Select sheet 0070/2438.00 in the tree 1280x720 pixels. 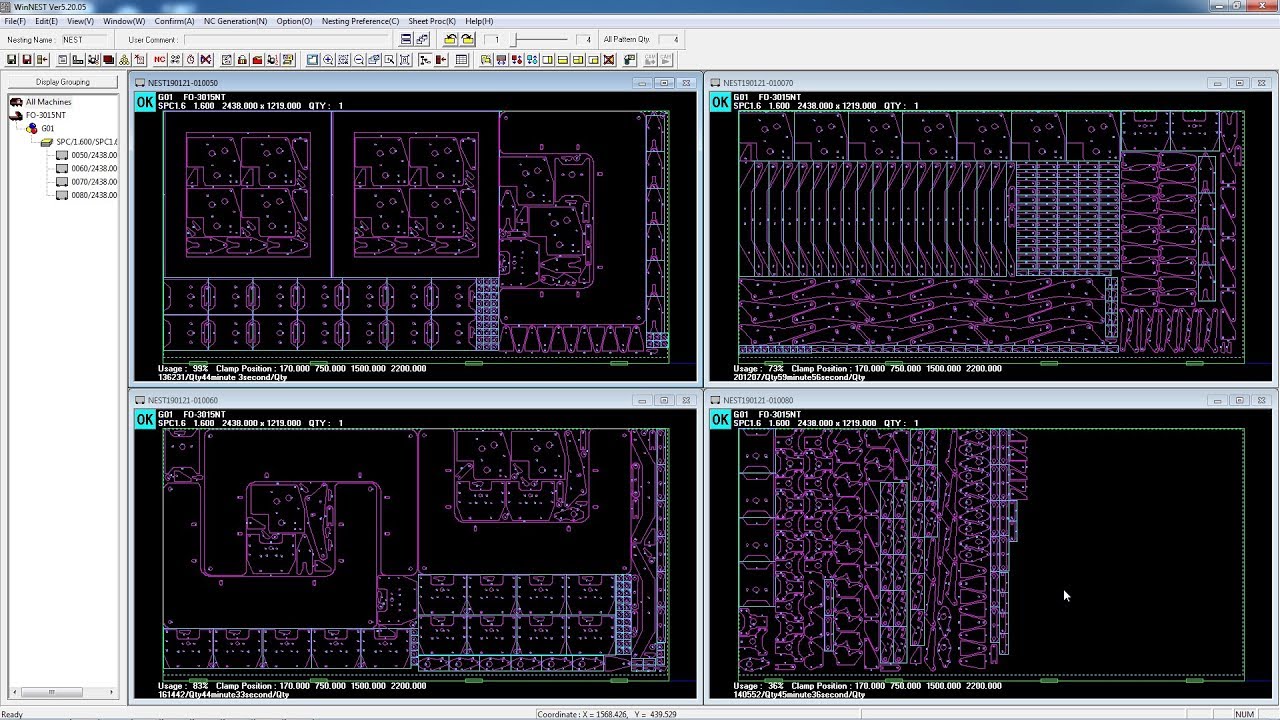click(94, 182)
